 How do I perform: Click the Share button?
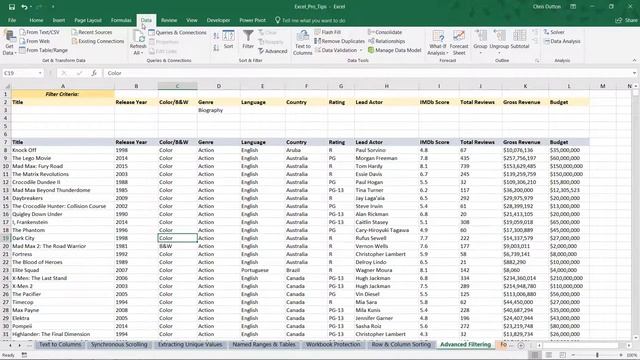click(x=627, y=20)
